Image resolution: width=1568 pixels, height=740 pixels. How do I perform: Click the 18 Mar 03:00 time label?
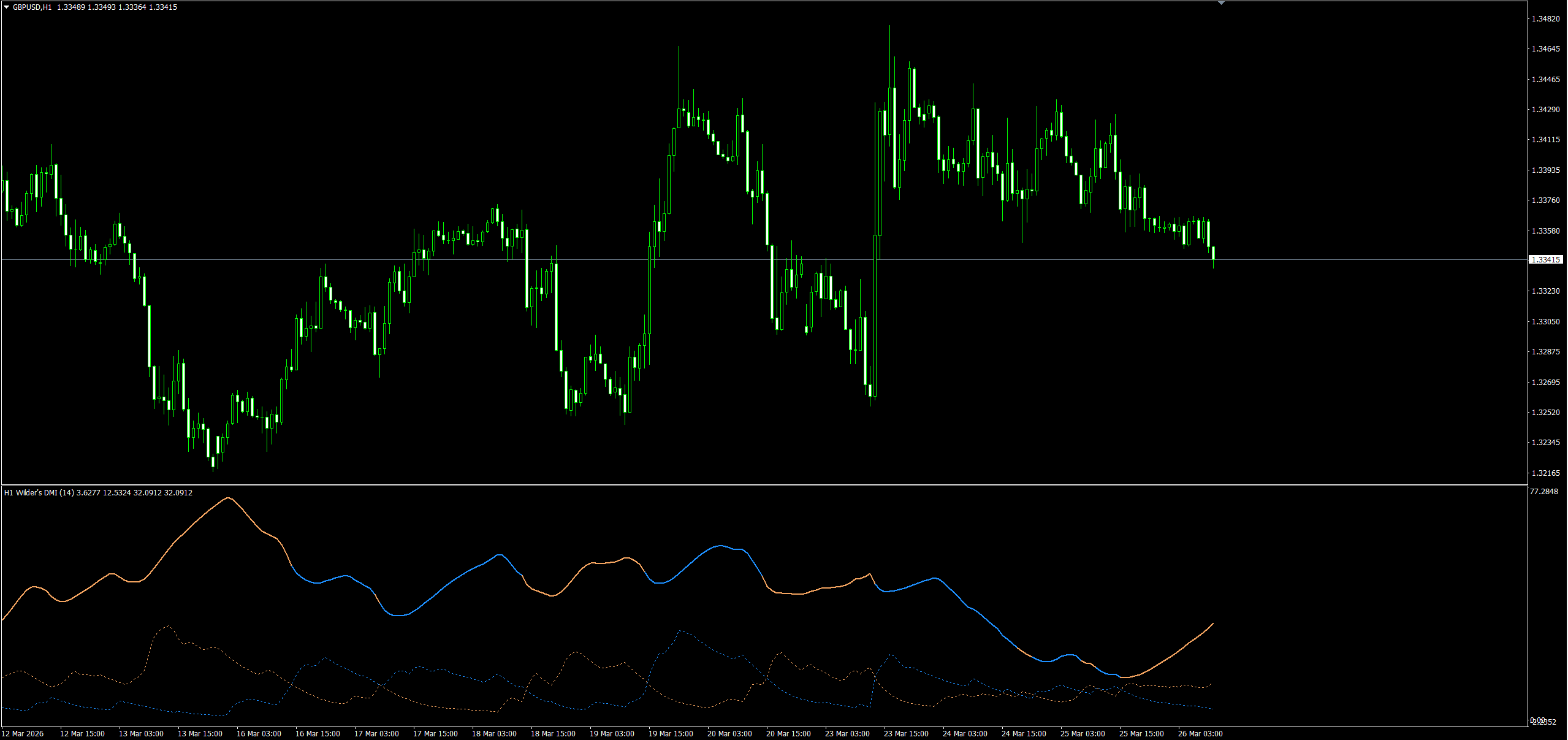coord(494,734)
